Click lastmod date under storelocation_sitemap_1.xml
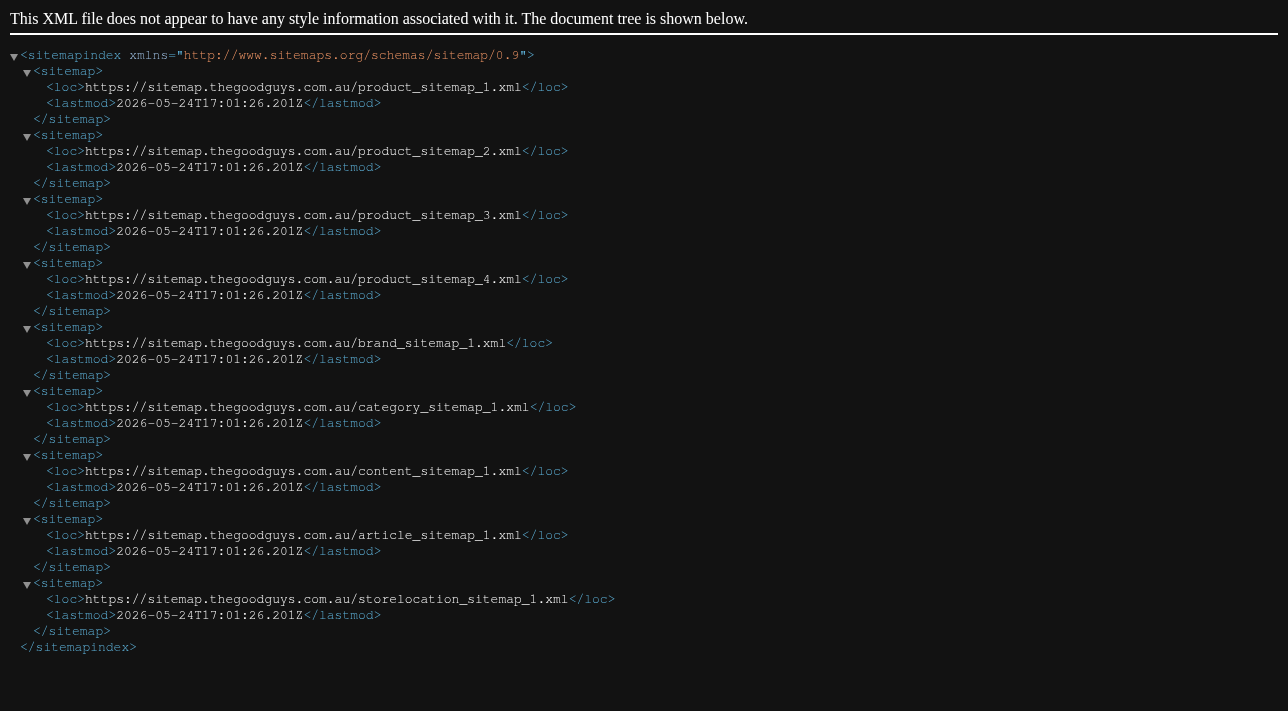 coord(209,616)
